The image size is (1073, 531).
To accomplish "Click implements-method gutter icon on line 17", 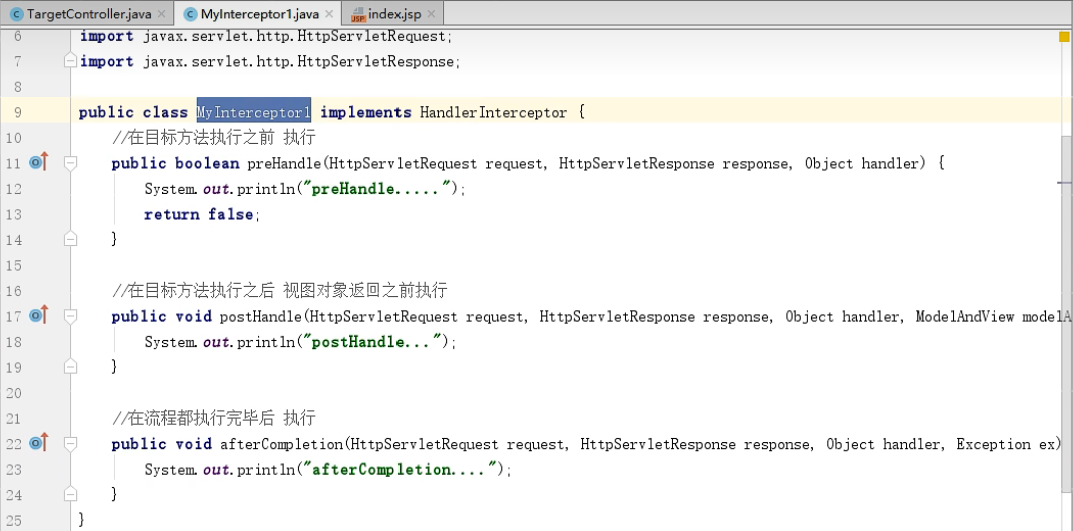I will 39,315.
